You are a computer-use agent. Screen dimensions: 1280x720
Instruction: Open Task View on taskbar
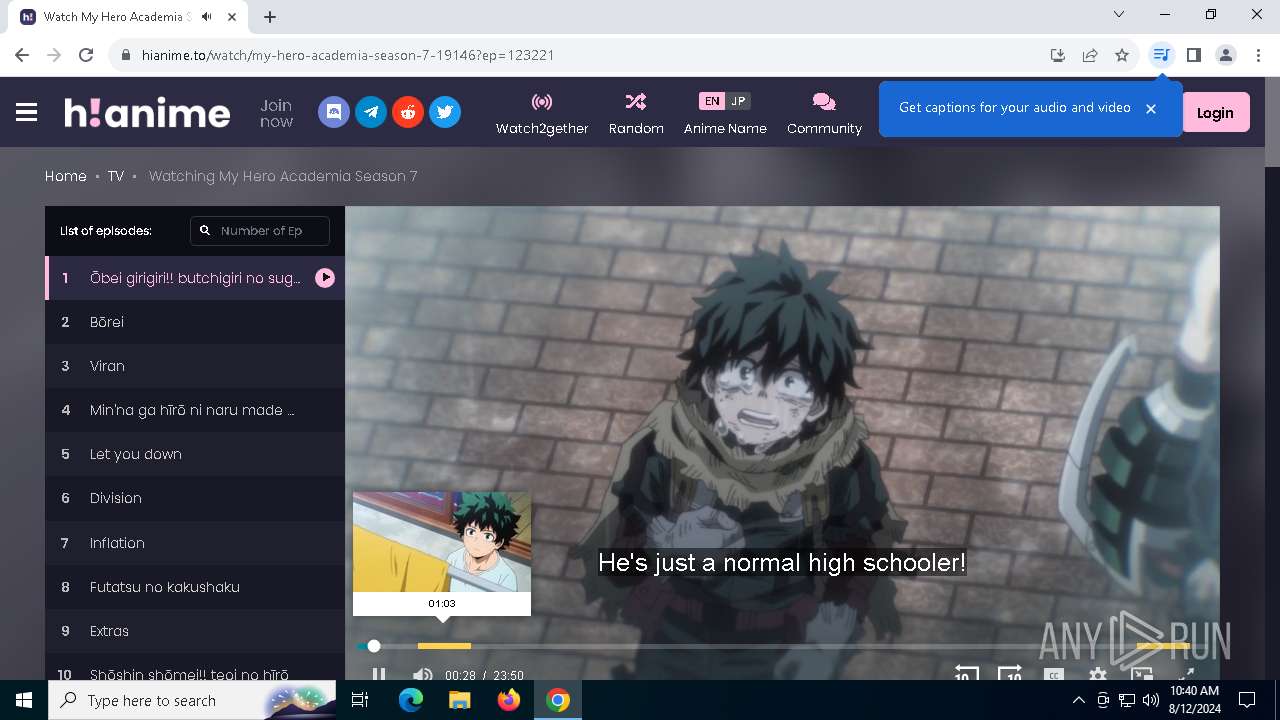click(x=360, y=700)
